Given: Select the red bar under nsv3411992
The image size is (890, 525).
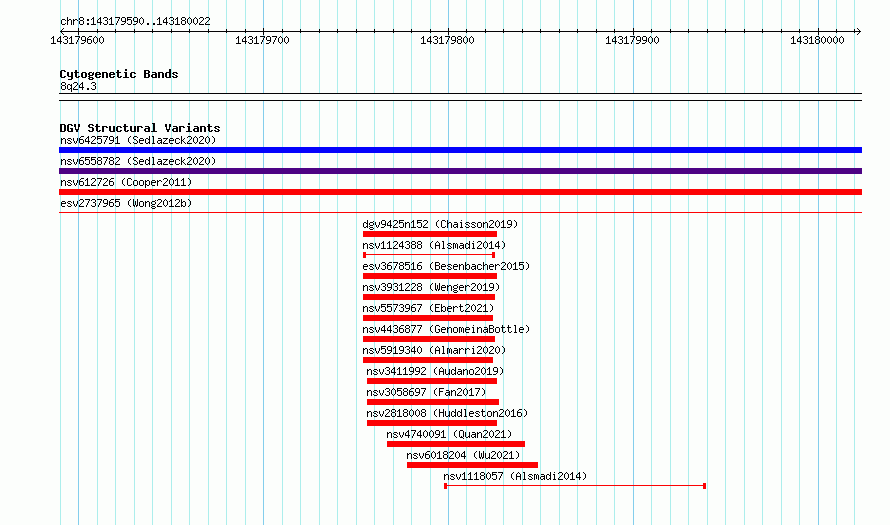Looking at the screenshot, I should pos(432,381).
